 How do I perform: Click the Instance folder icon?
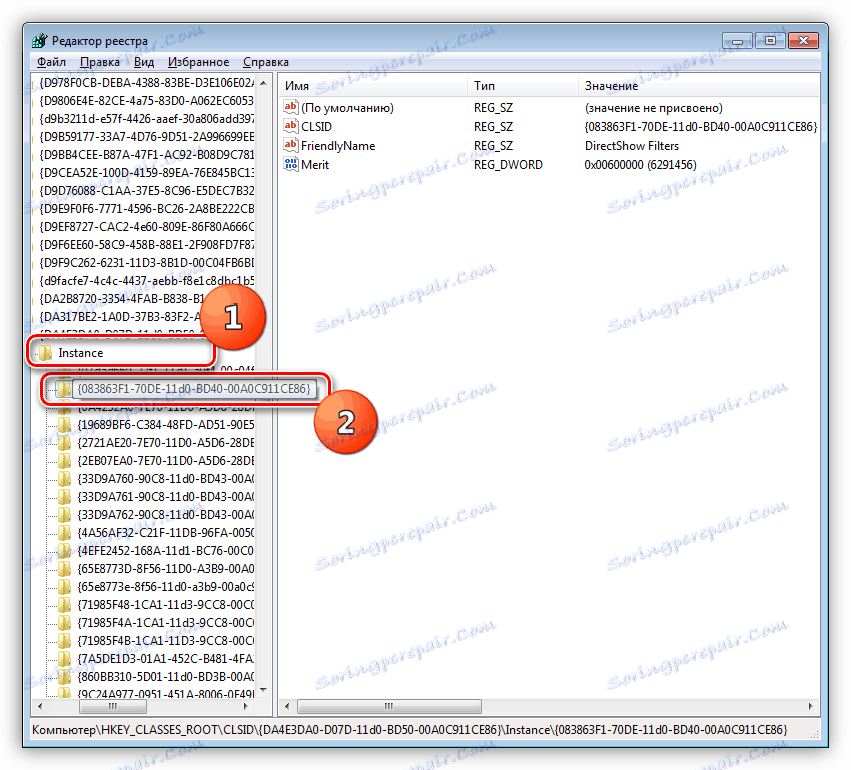pos(46,353)
